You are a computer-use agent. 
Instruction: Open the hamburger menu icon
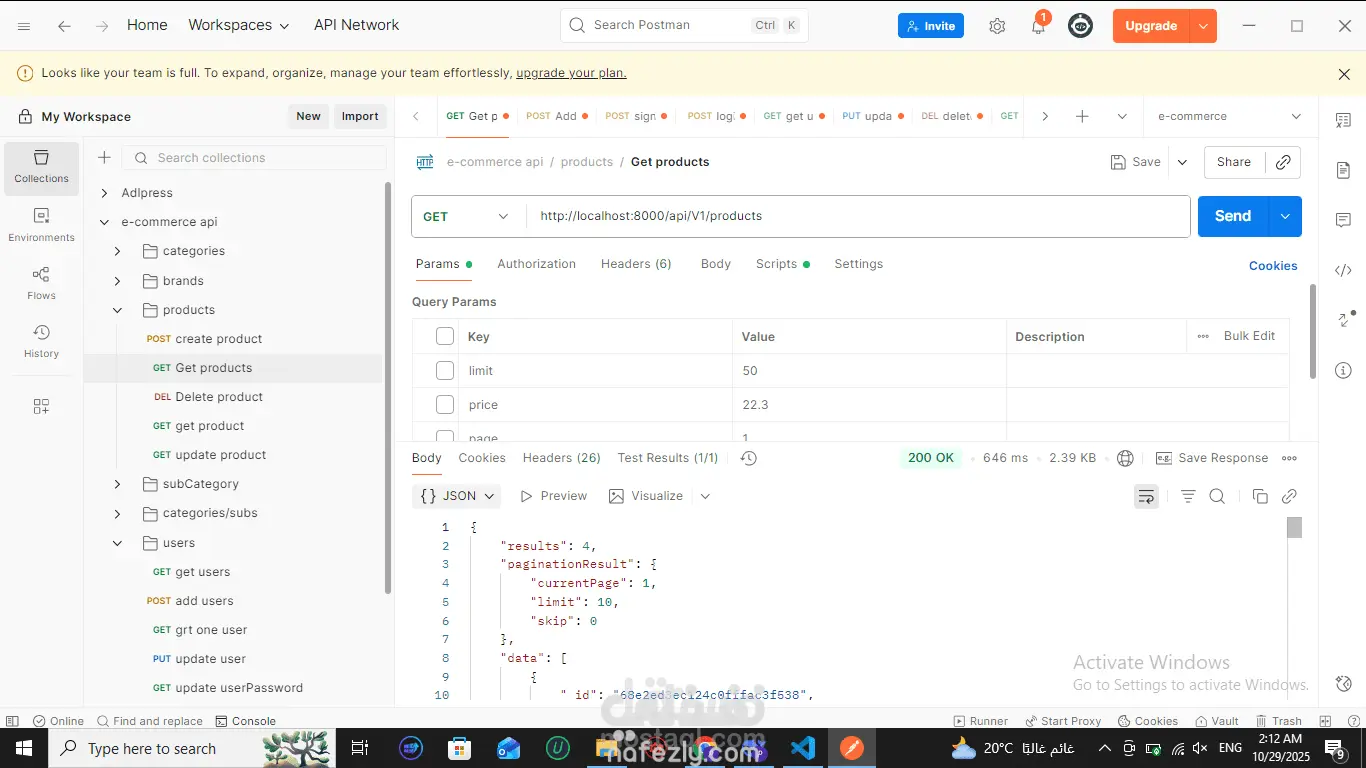(x=24, y=26)
